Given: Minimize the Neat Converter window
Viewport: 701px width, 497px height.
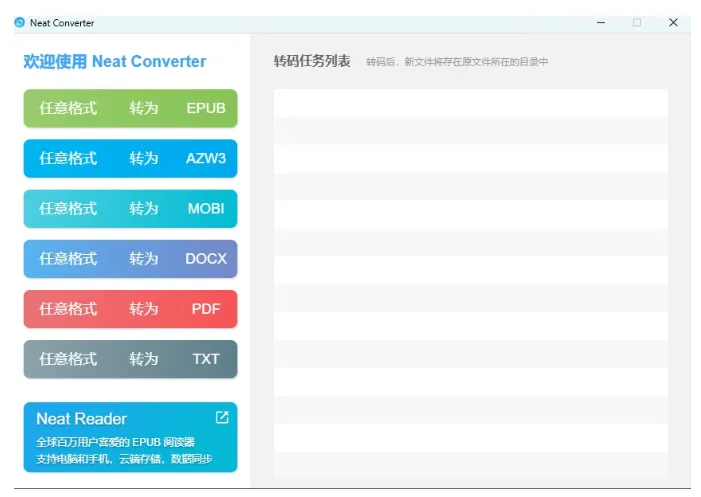Looking at the screenshot, I should tap(601, 22).
